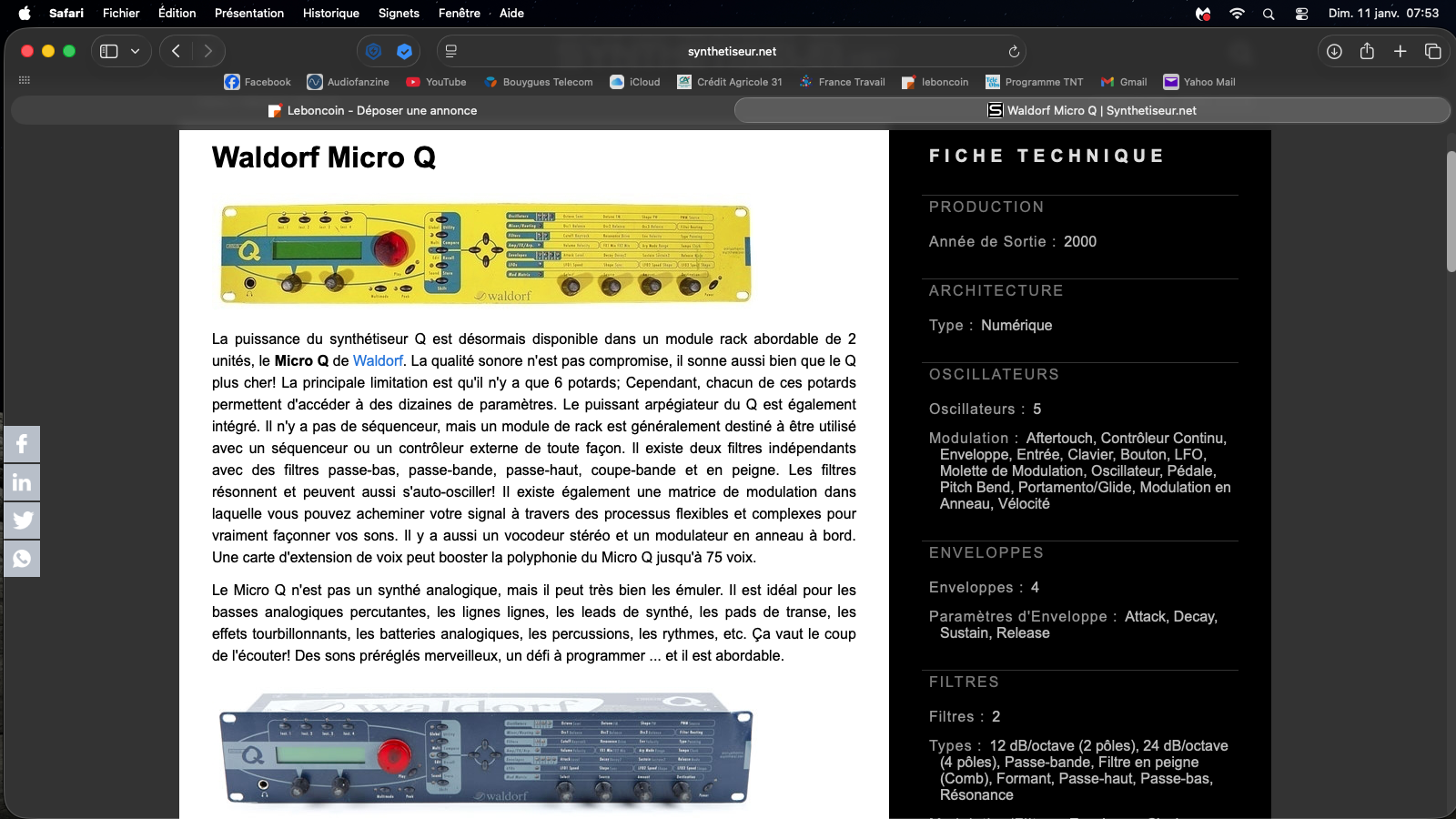
Task: Open a new tab with plus button
Action: click(x=1400, y=51)
